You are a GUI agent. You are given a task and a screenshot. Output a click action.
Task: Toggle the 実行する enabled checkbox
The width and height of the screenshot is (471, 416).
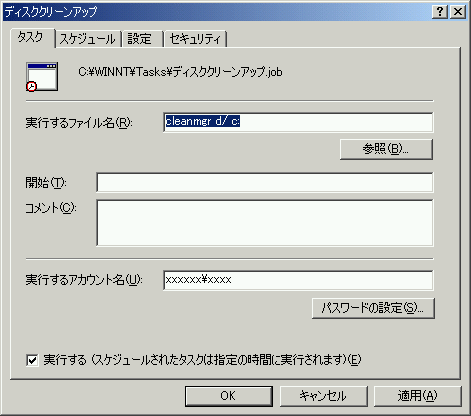point(32,360)
